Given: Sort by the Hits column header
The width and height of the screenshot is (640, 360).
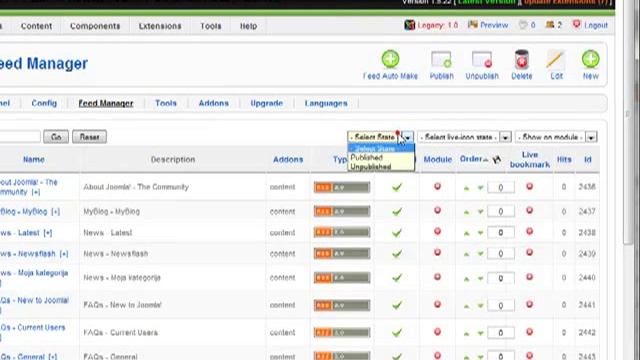Looking at the screenshot, I should (x=564, y=160).
